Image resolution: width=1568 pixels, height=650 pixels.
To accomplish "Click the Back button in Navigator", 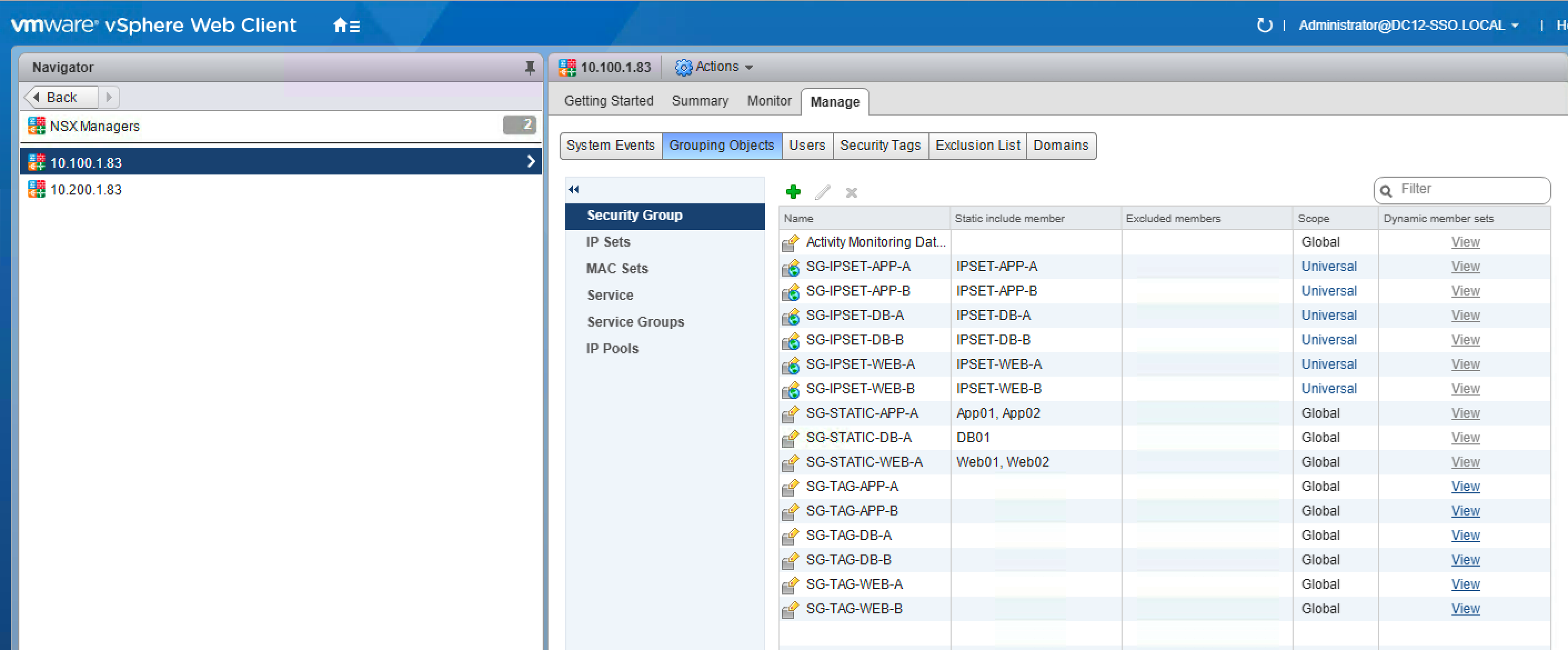I will click(61, 97).
